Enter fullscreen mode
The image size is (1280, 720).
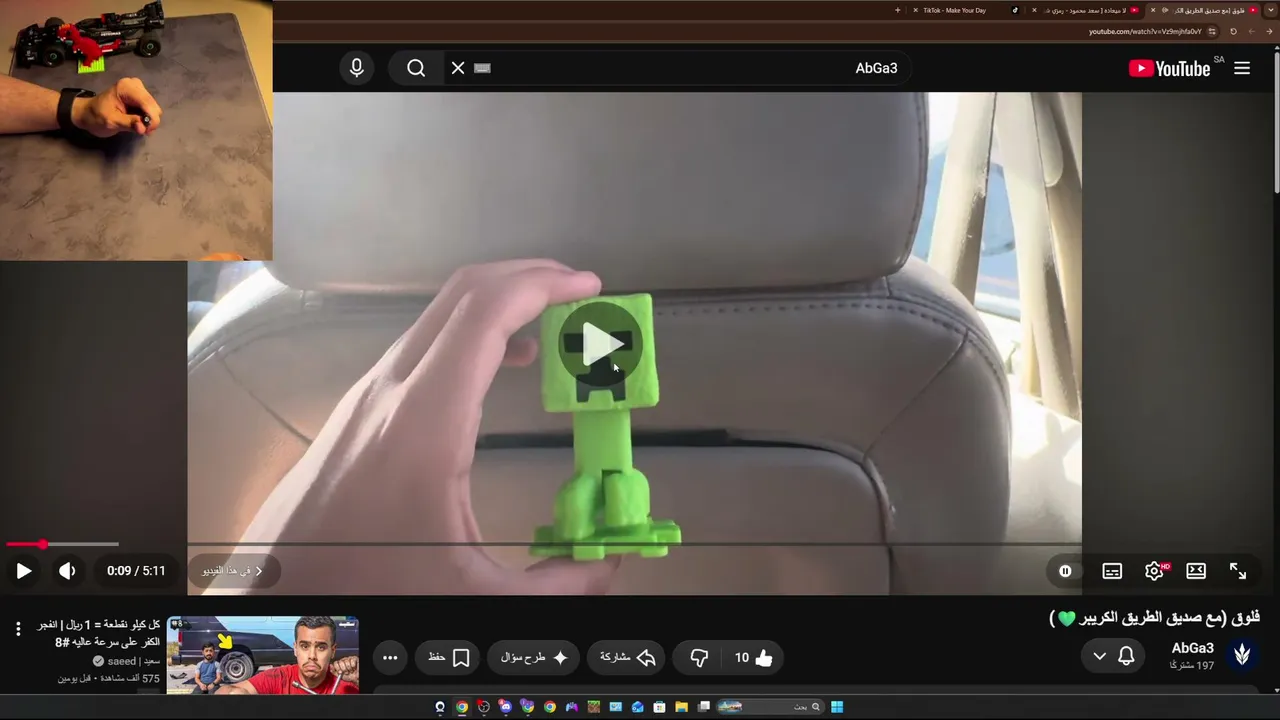pyautogui.click(x=1238, y=571)
